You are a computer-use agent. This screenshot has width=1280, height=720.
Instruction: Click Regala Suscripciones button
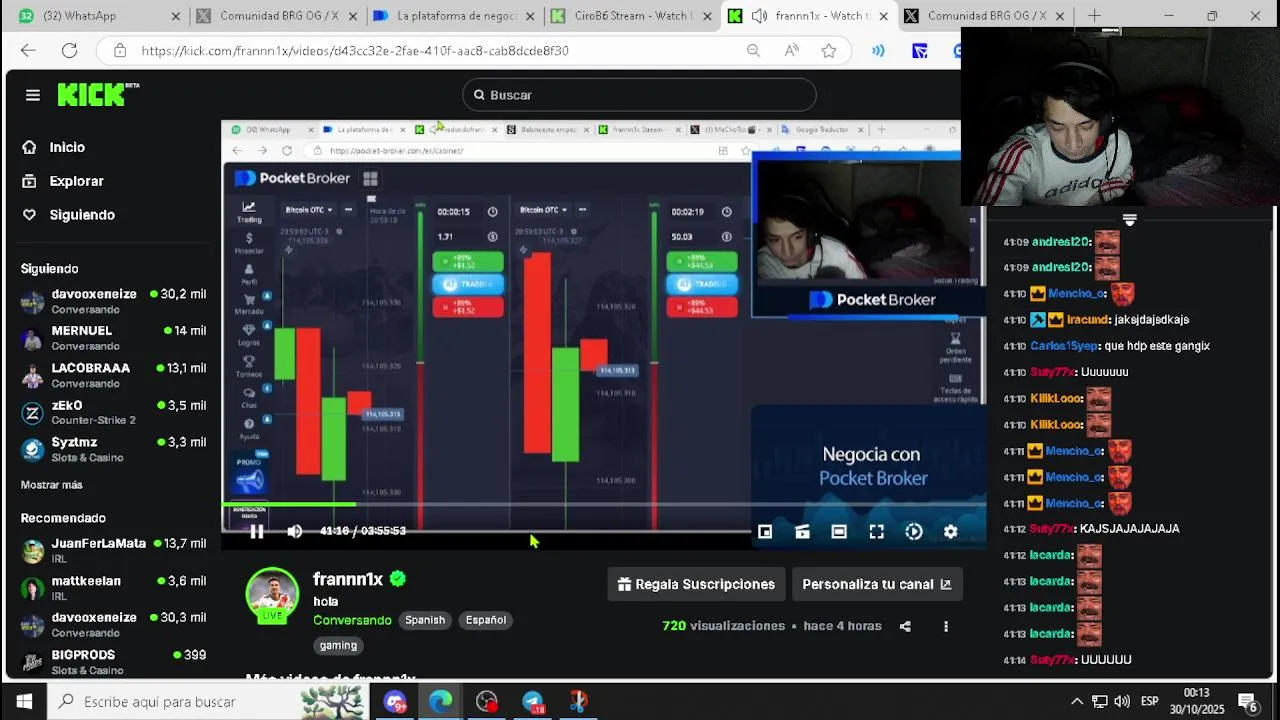click(697, 584)
